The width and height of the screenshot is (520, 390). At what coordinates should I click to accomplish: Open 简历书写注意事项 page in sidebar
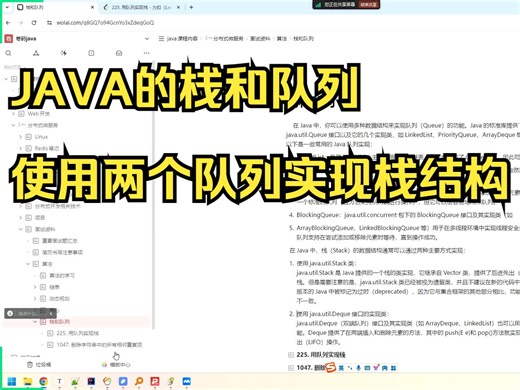62,252
